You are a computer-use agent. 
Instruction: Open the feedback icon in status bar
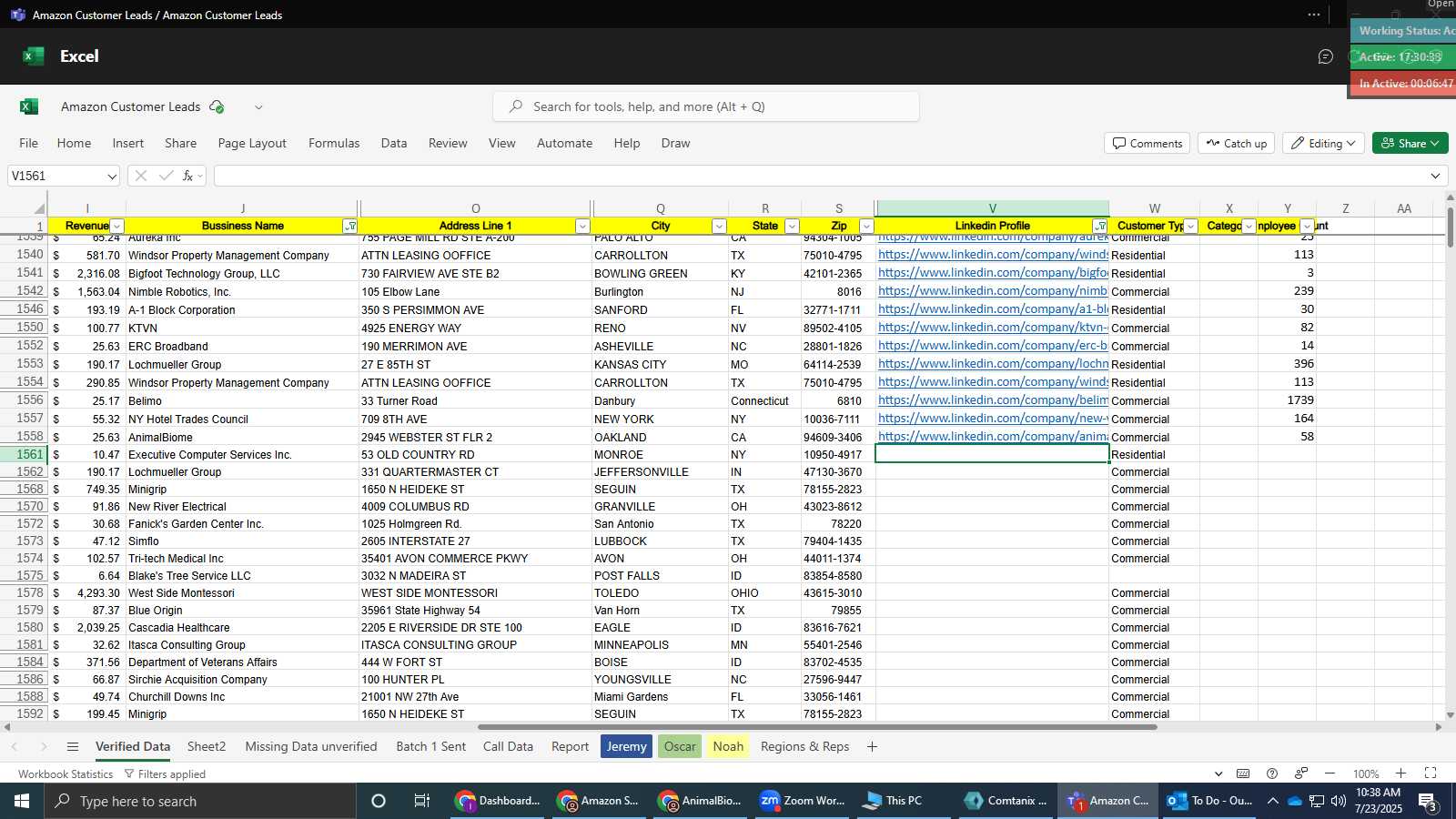(1301, 773)
